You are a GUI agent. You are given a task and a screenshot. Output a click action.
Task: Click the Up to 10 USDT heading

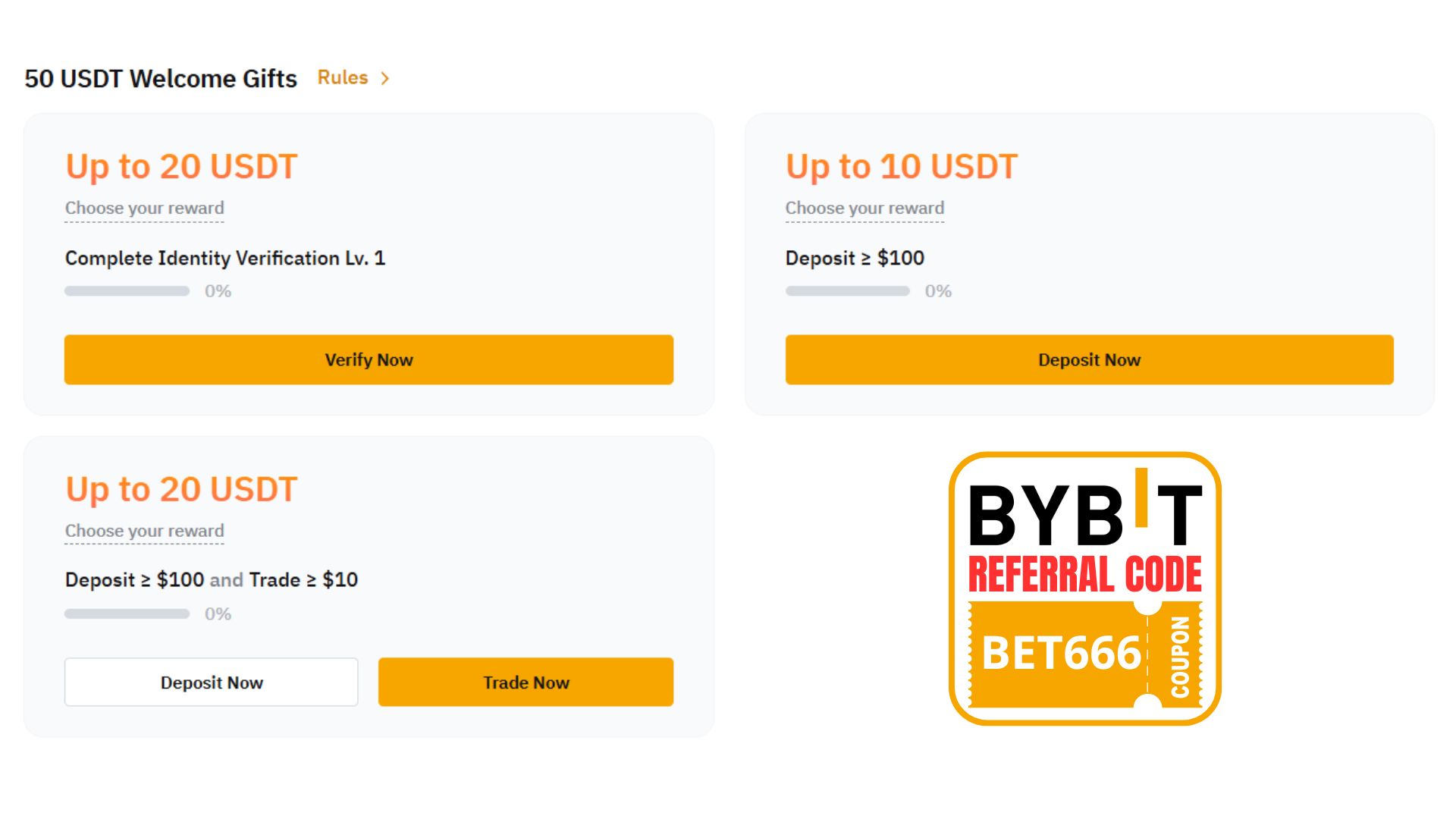click(x=901, y=166)
